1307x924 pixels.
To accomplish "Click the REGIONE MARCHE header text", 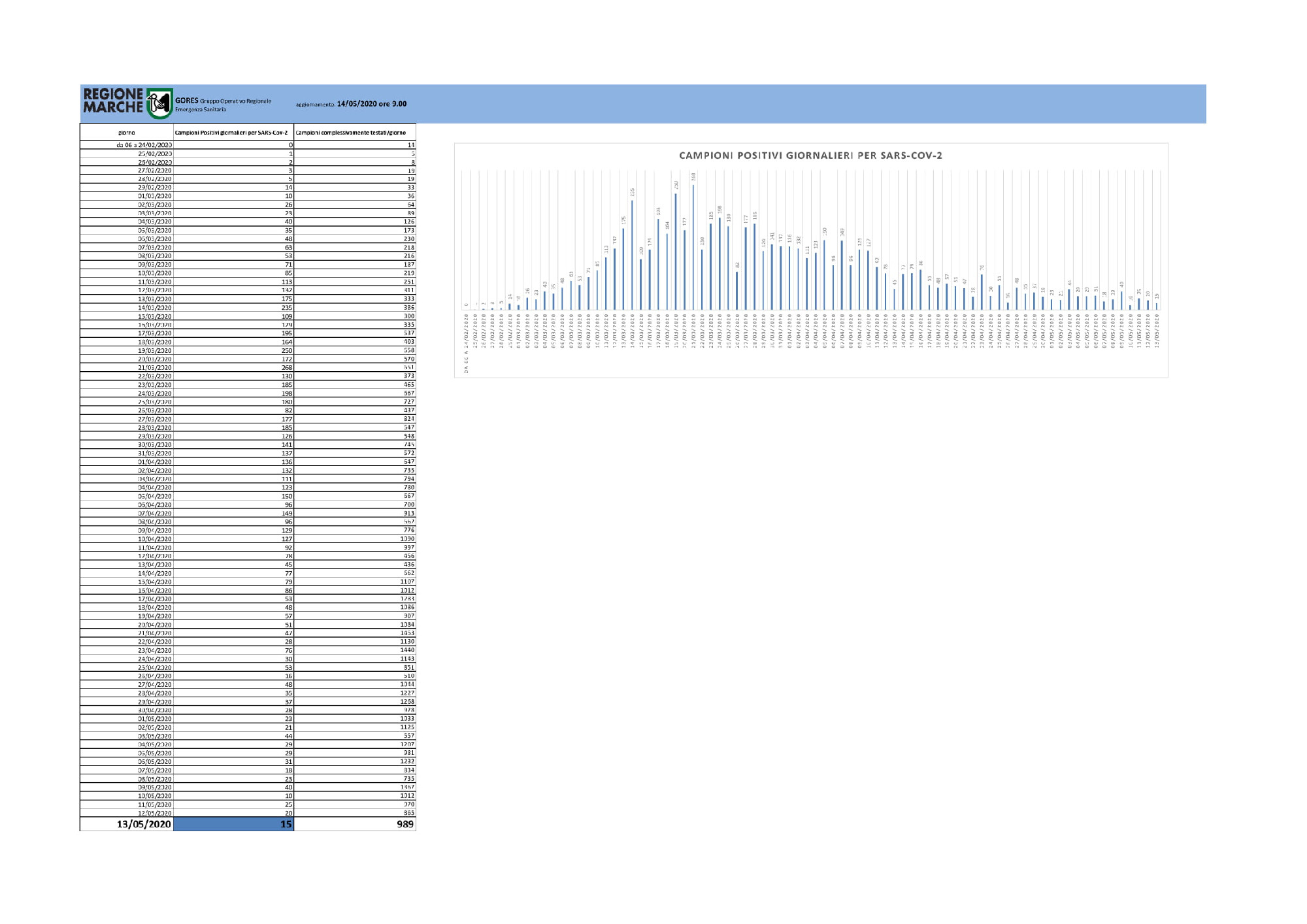I will pyautogui.click(x=113, y=101).
